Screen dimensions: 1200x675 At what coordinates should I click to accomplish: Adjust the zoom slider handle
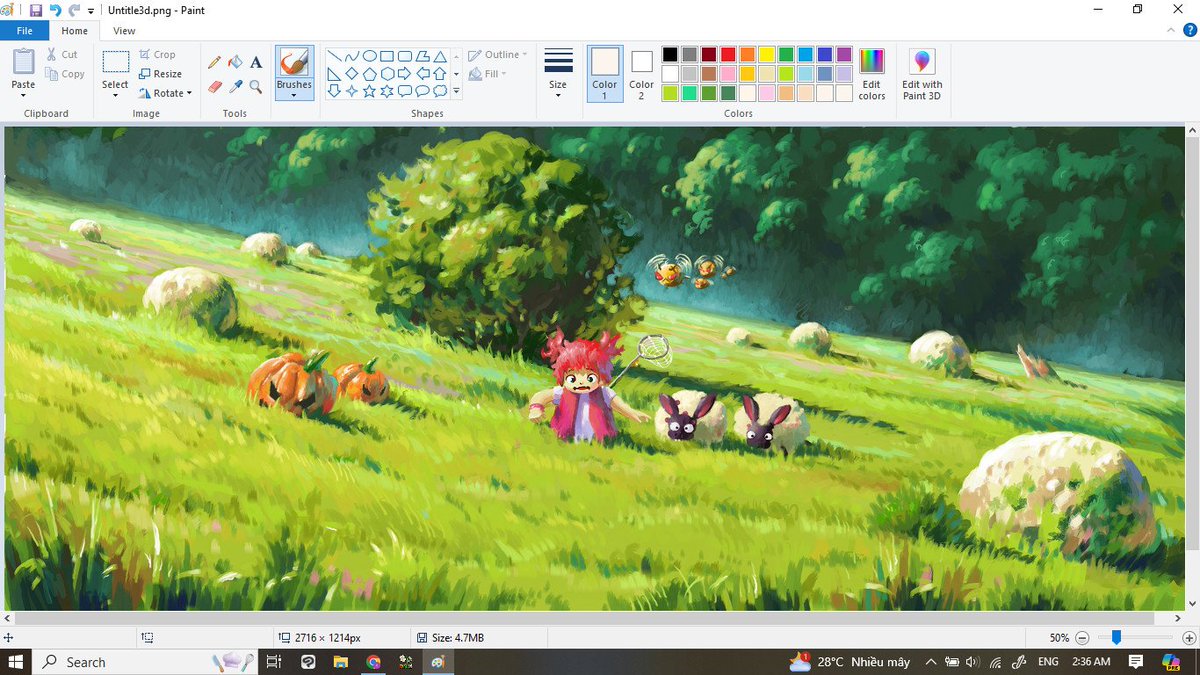(x=1116, y=637)
